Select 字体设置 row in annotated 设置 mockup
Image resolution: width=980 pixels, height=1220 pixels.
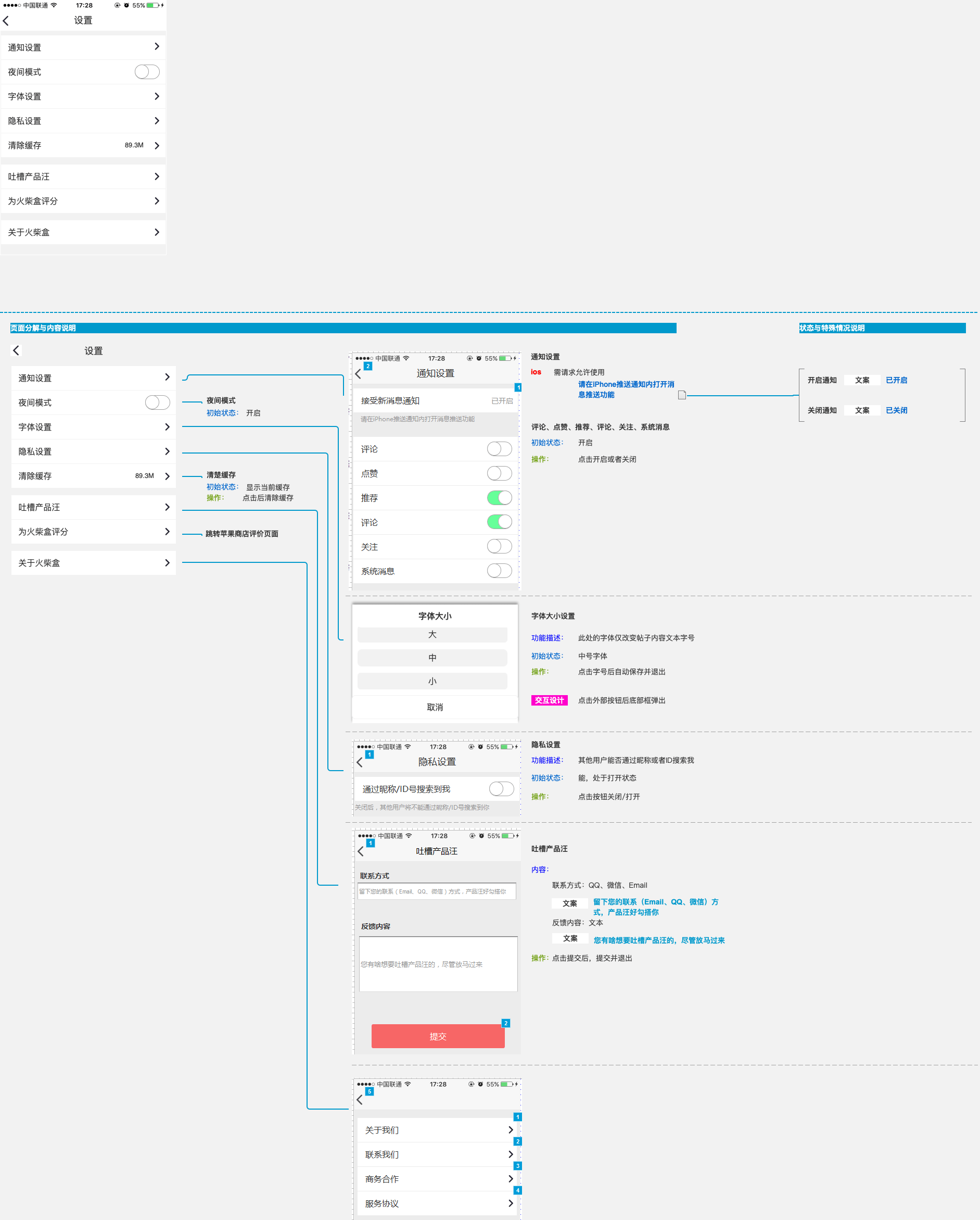pyautogui.click(x=94, y=426)
